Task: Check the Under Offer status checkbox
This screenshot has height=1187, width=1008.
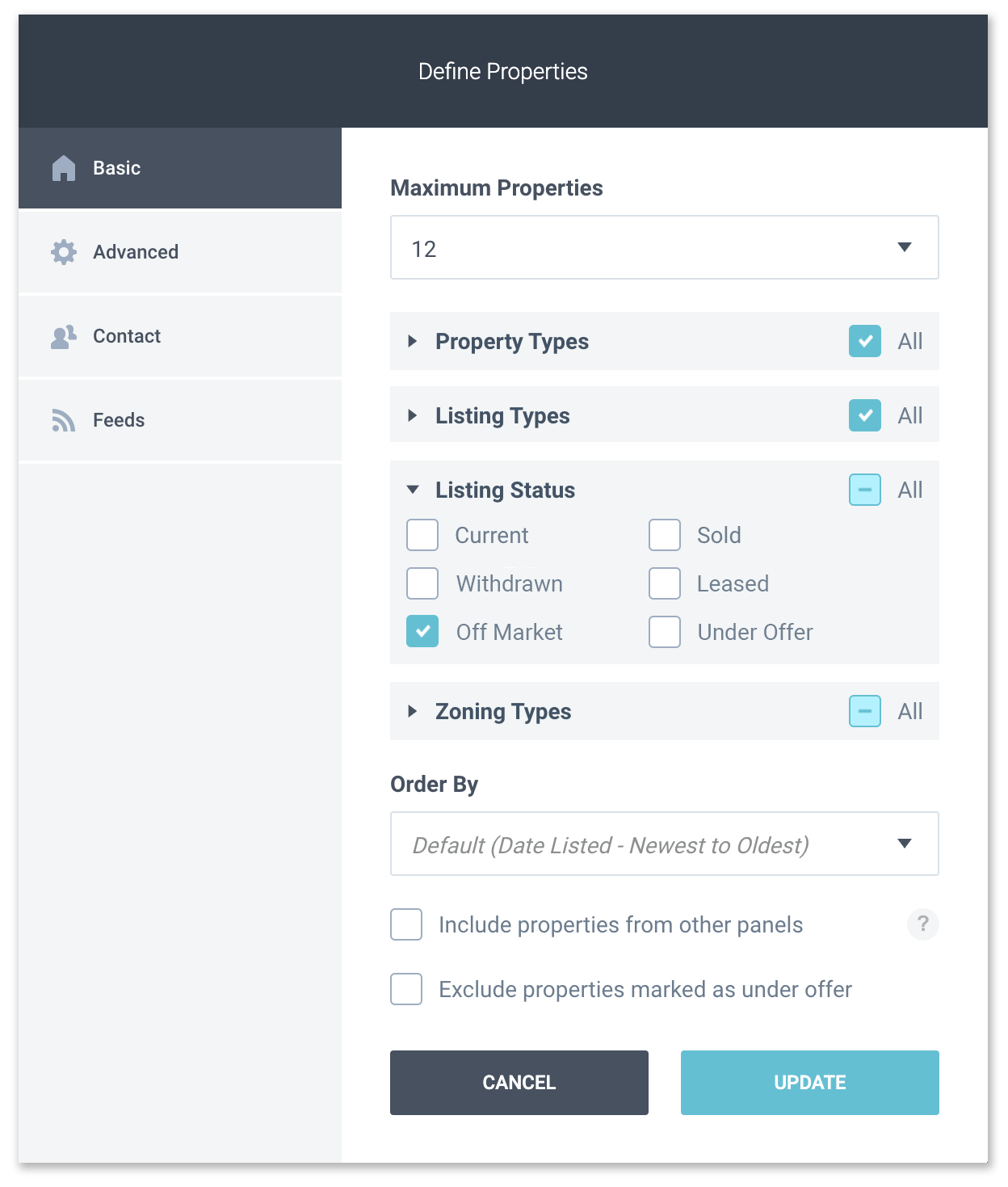Action: click(665, 632)
